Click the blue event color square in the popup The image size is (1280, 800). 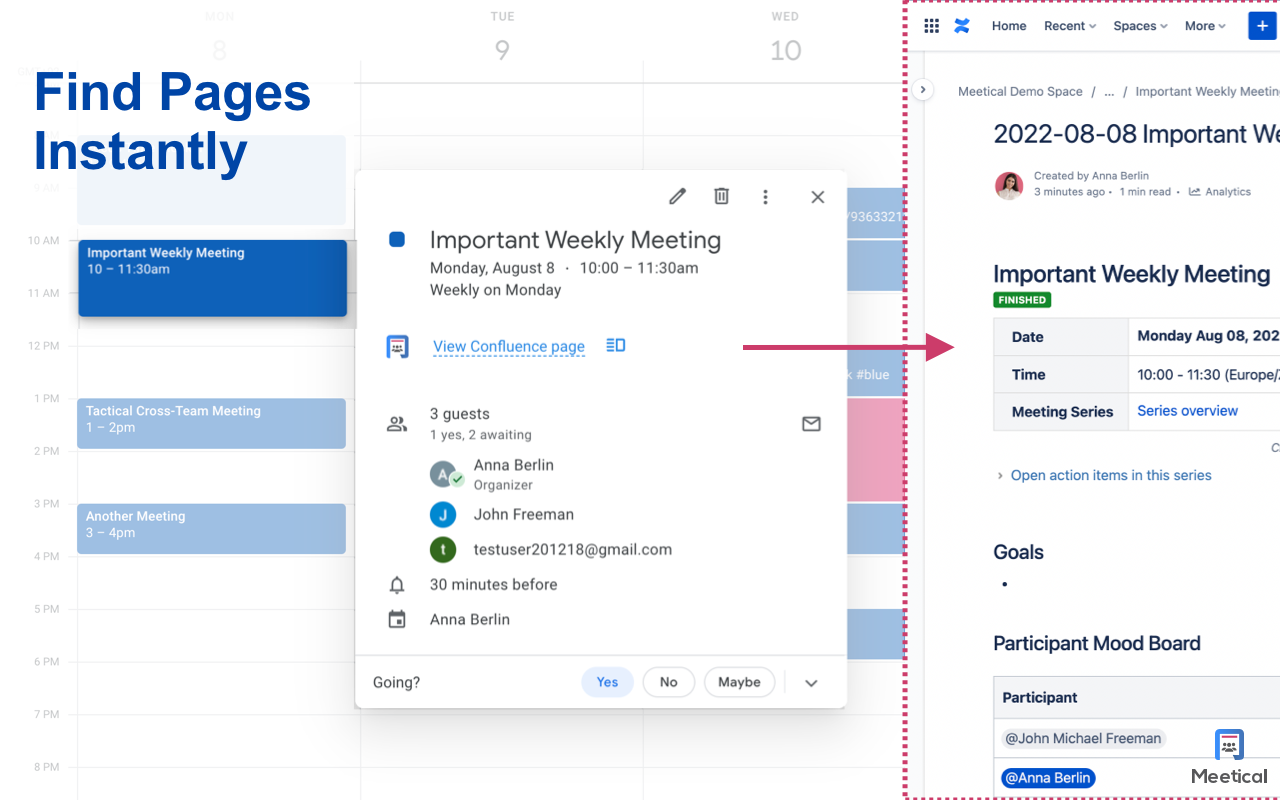click(397, 239)
